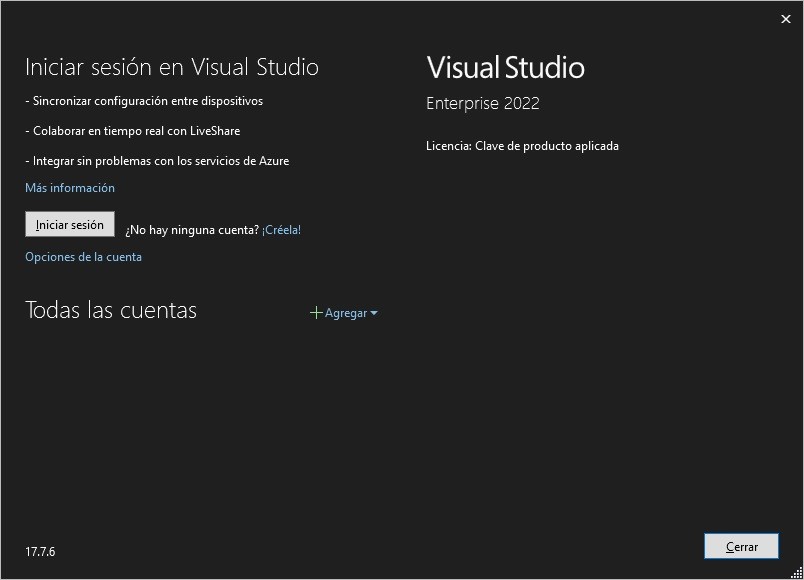Follow the ¡Créela! account creation link
This screenshot has height=580, width=804.
pyautogui.click(x=281, y=230)
